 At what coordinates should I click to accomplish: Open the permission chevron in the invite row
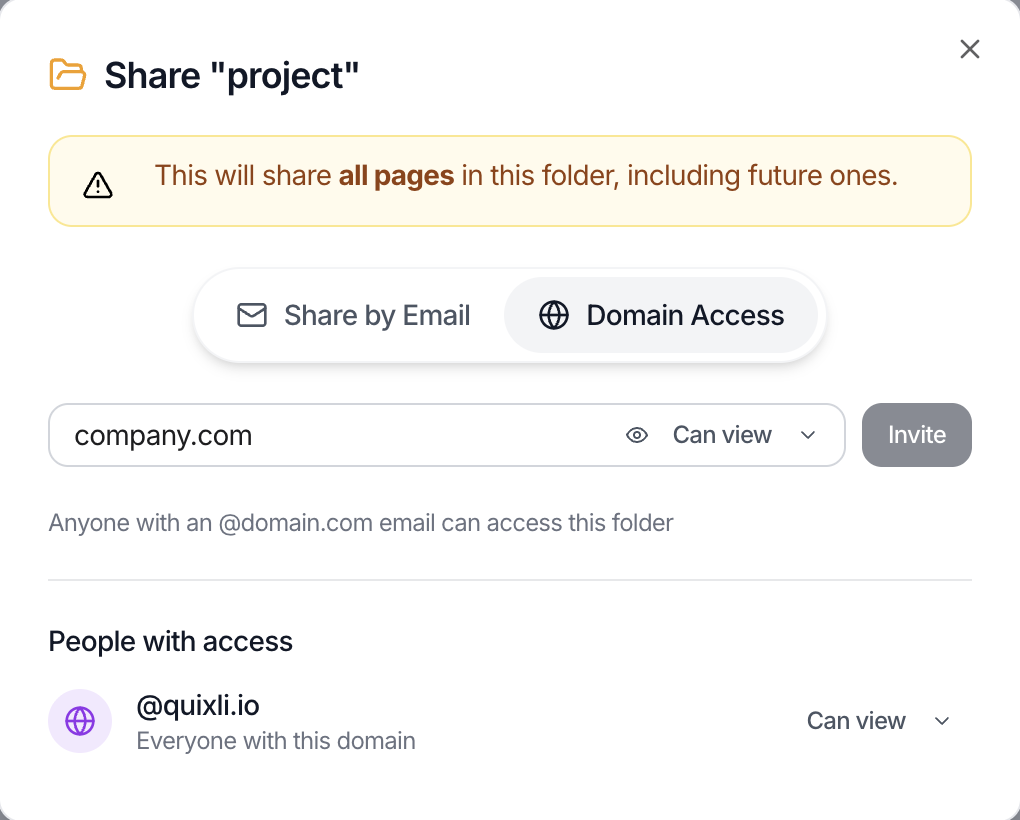(x=808, y=435)
